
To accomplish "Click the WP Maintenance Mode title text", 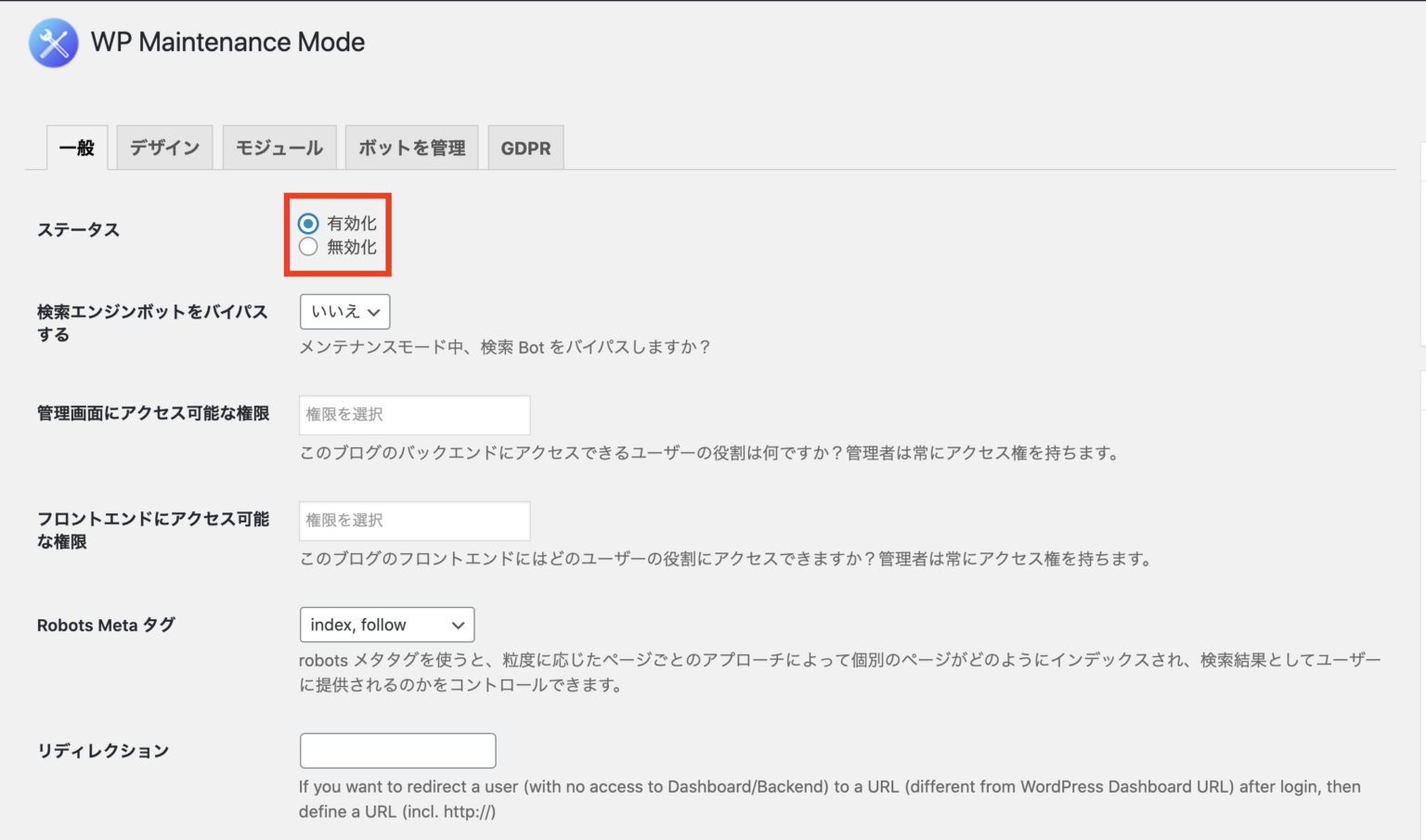I will [227, 43].
